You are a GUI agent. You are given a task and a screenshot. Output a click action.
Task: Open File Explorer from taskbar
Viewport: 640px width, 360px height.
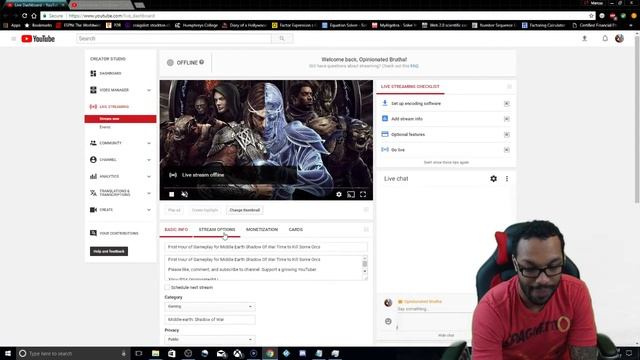[x=156, y=353]
